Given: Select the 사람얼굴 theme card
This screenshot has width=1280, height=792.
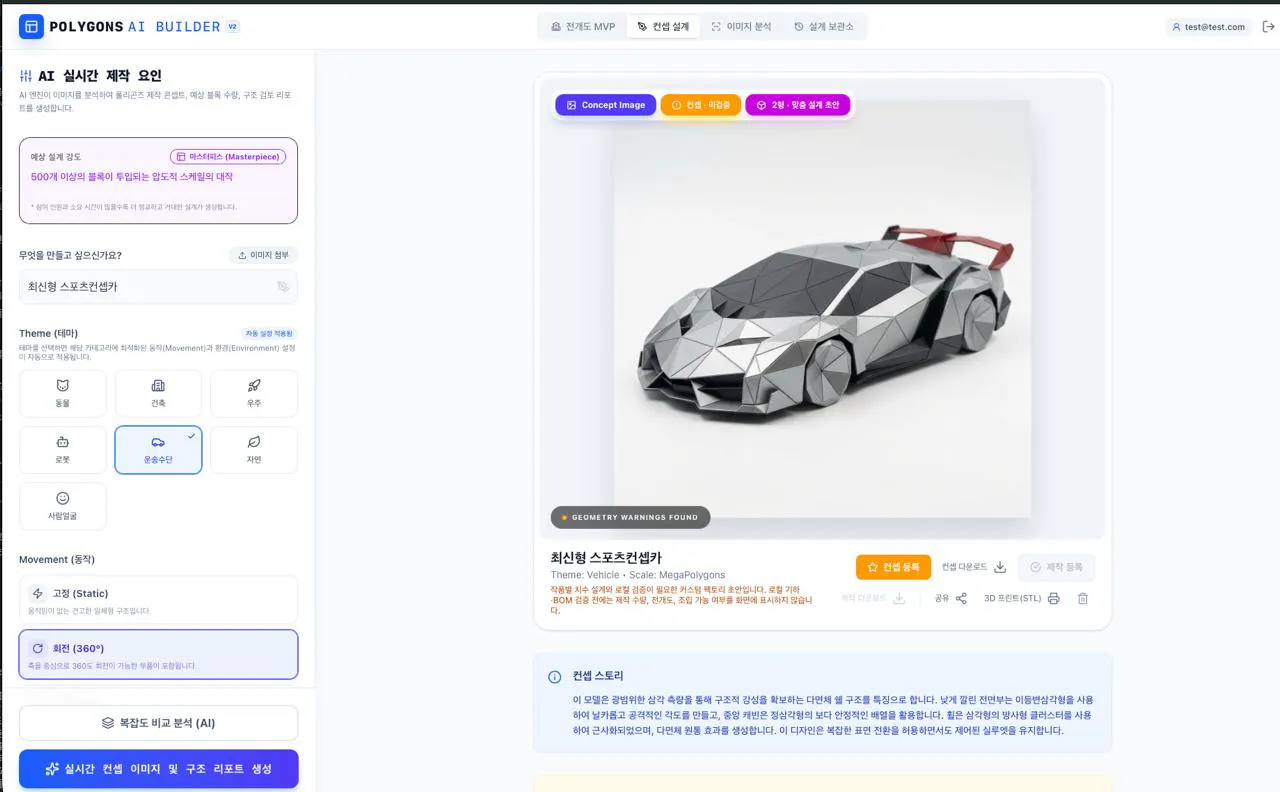Looking at the screenshot, I should 62,506.
